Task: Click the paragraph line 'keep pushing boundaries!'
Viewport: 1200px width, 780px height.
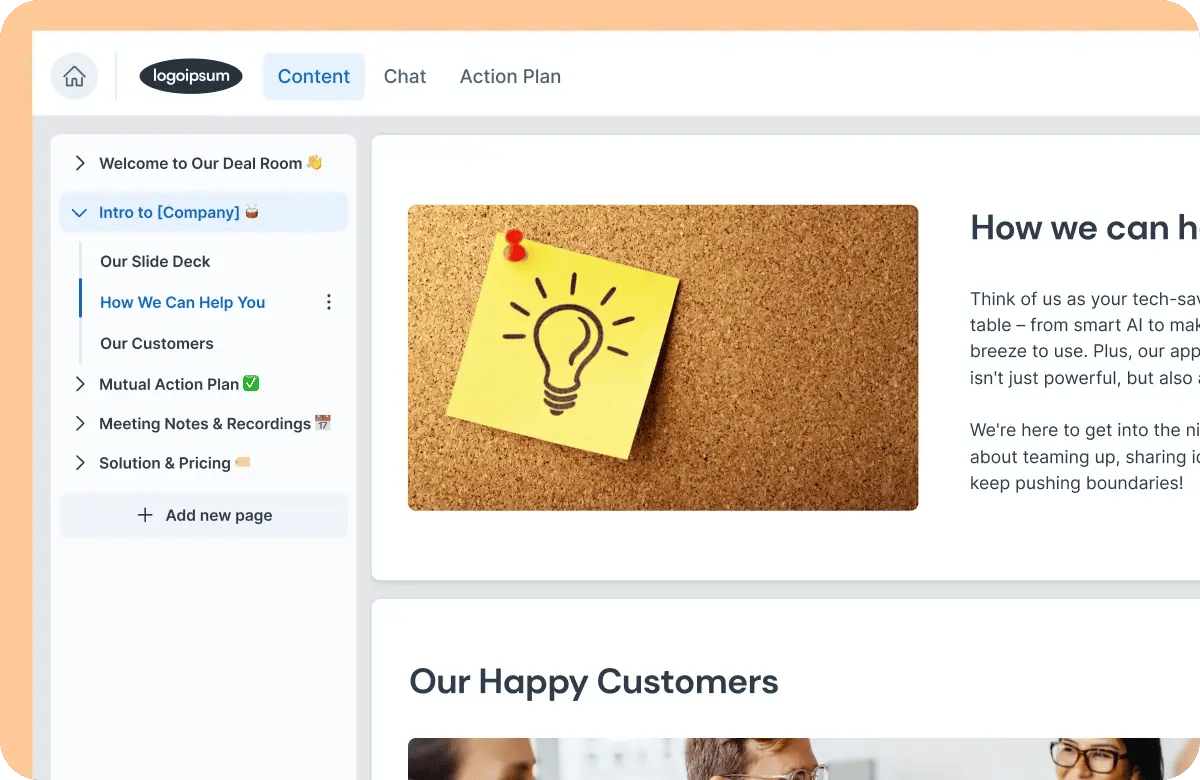Action: tap(1077, 483)
